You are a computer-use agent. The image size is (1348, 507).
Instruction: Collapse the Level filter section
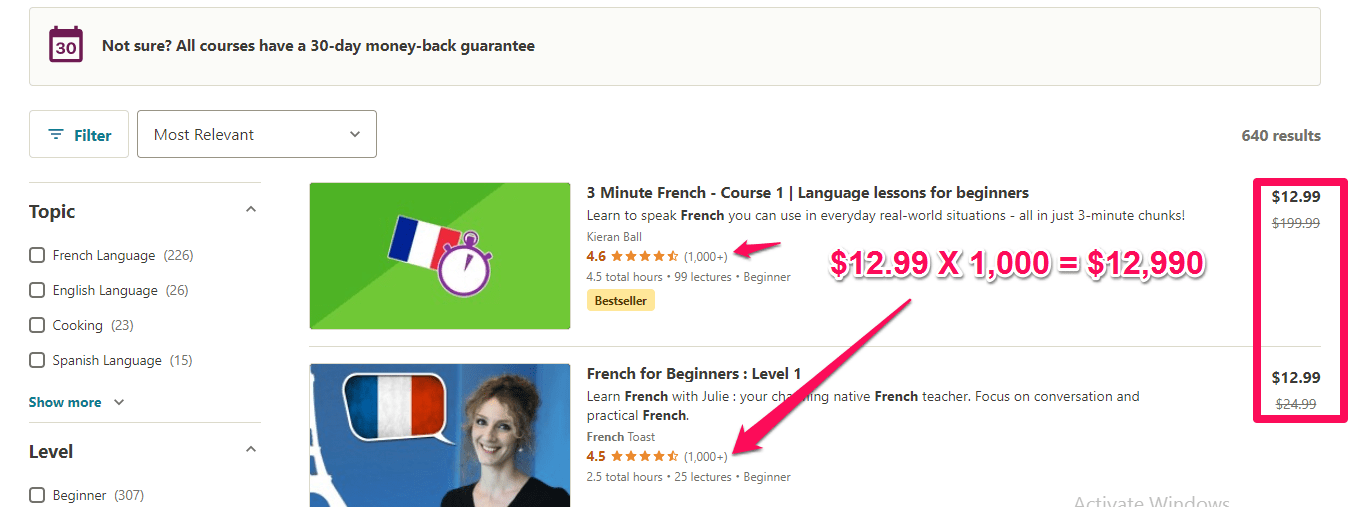pos(251,450)
